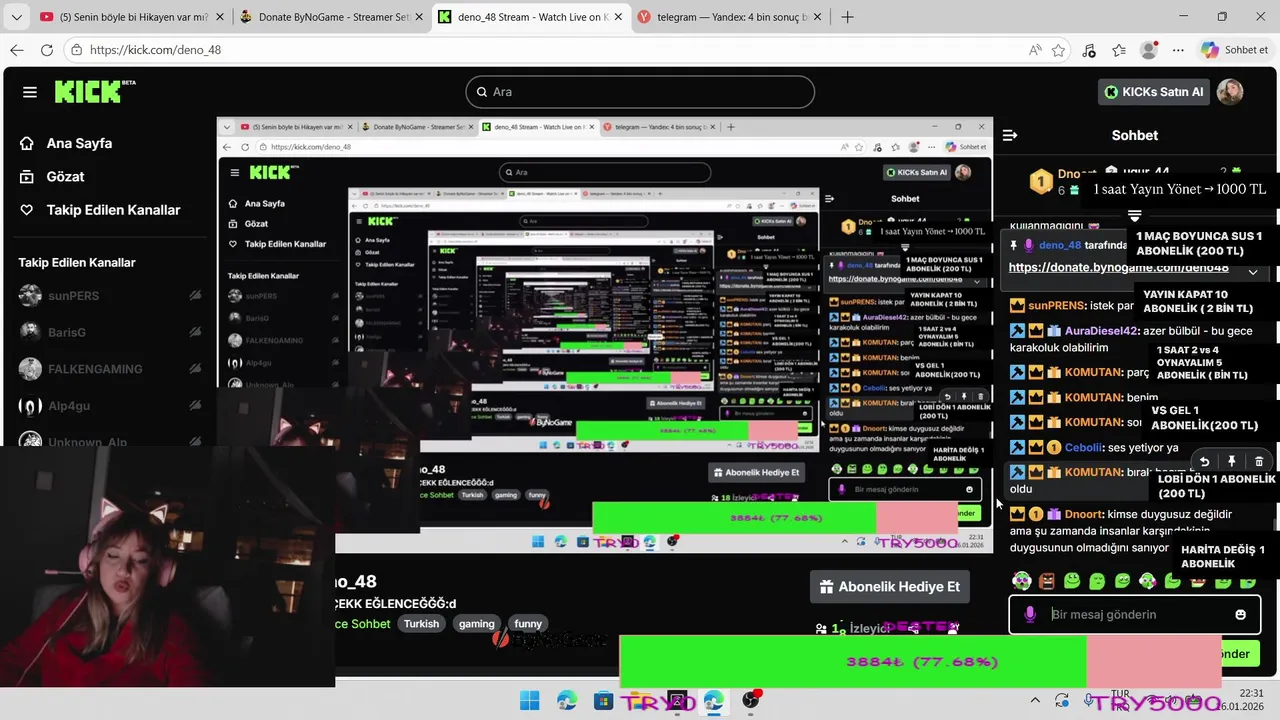Close the telegram Yandex tab
The height and width of the screenshot is (720, 1280).
pyautogui.click(x=818, y=17)
